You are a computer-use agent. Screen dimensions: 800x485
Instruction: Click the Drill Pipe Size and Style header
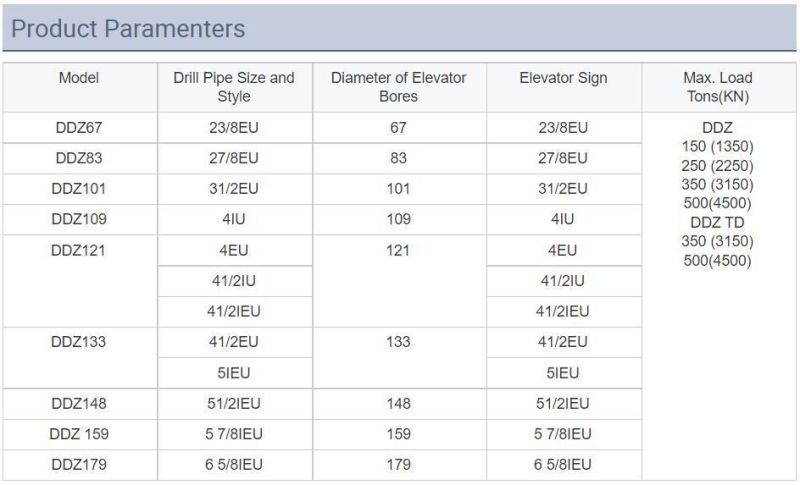234,87
